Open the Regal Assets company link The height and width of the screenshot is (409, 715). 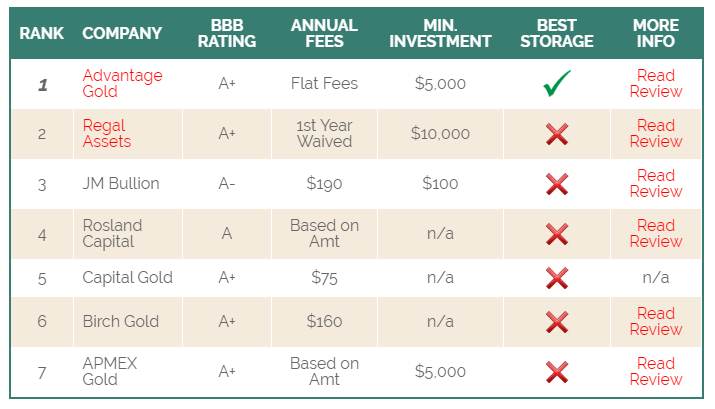107,134
